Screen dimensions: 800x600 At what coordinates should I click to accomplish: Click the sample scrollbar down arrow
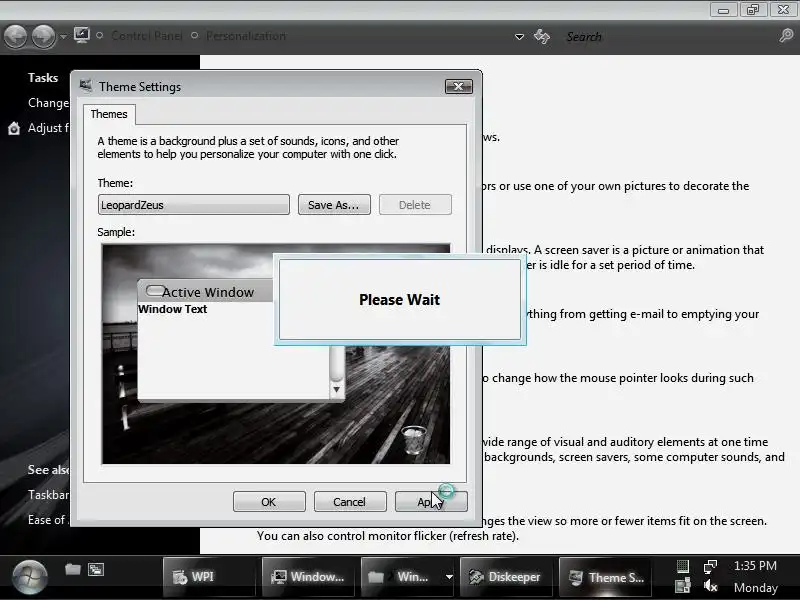coord(336,390)
